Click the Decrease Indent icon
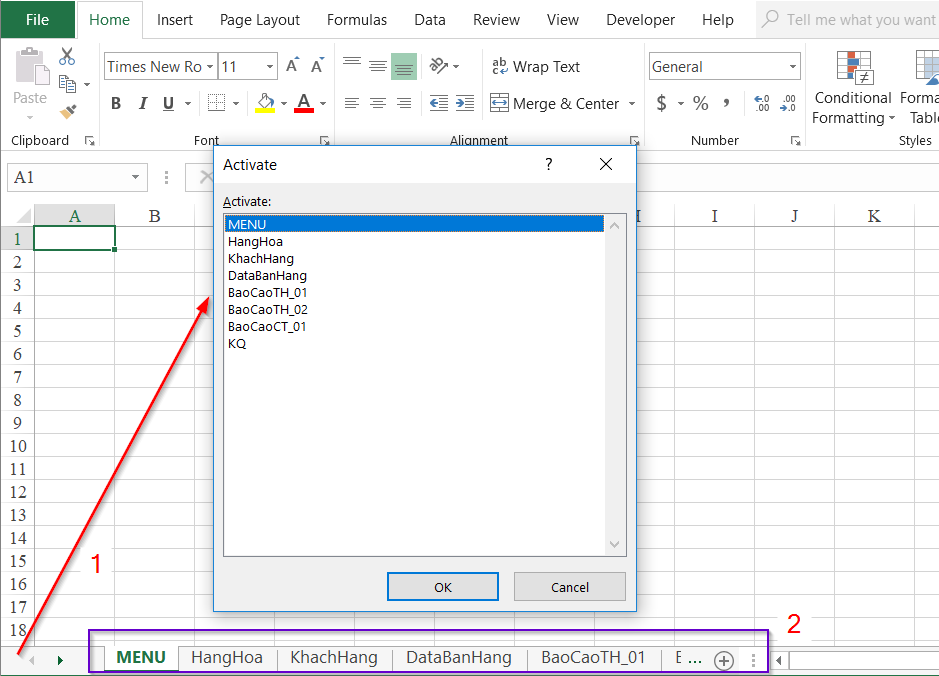This screenshot has height=676, width=939. point(439,103)
